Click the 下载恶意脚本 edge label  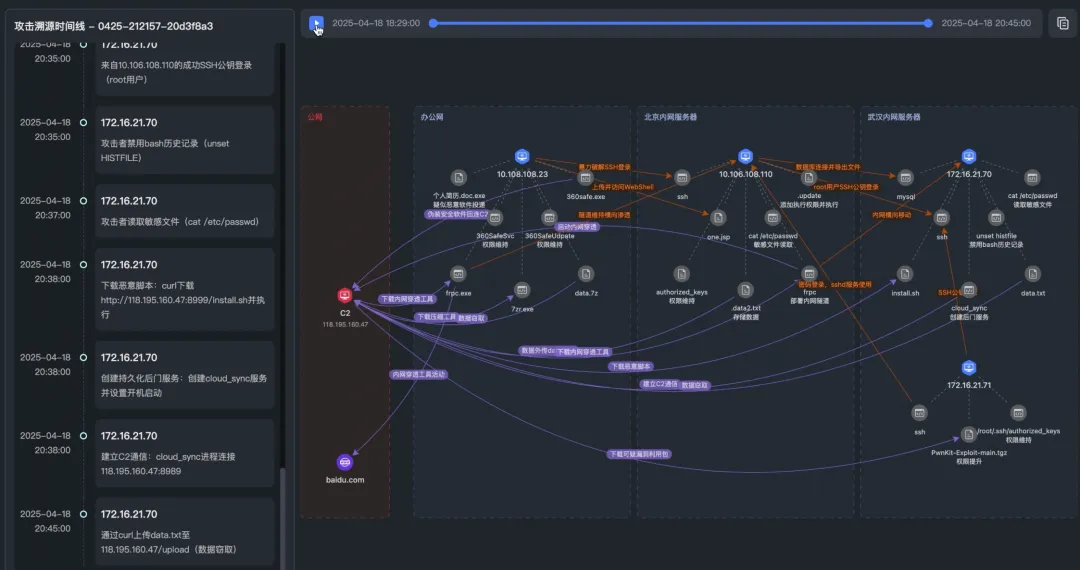(x=630, y=366)
